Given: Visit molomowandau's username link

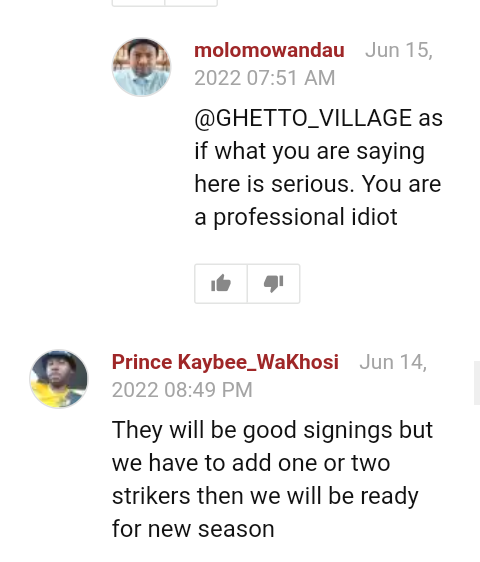Looking at the screenshot, I should pos(269,50).
